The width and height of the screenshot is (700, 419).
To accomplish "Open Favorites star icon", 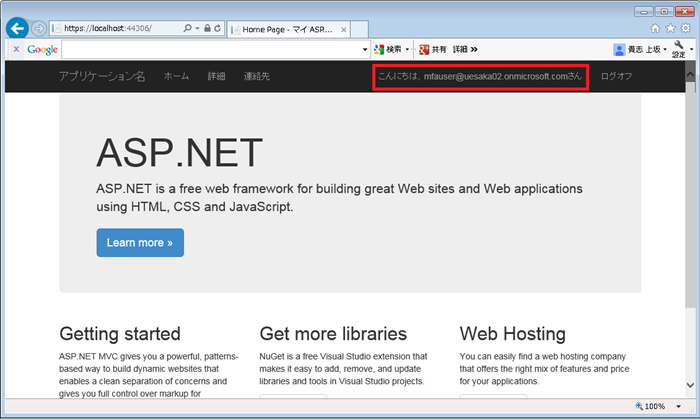I will click(x=670, y=29).
